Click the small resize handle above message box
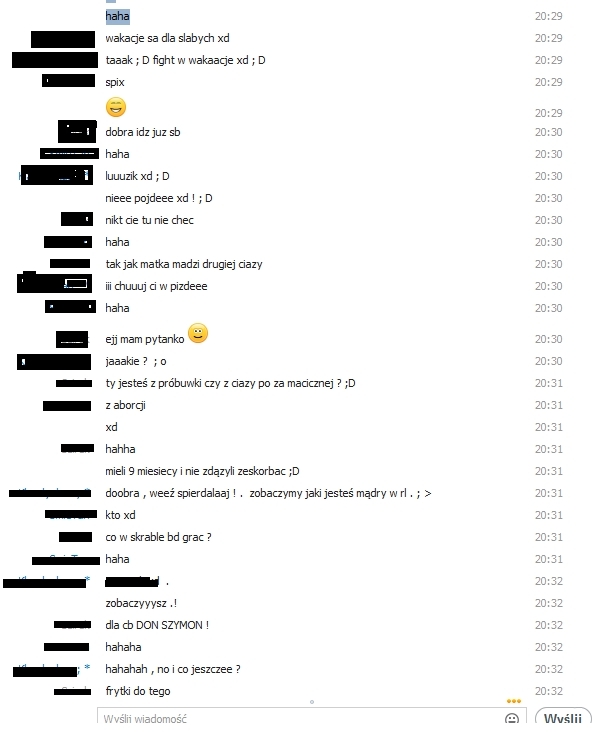Image resolution: width=601 pixels, height=732 pixels. 312,702
